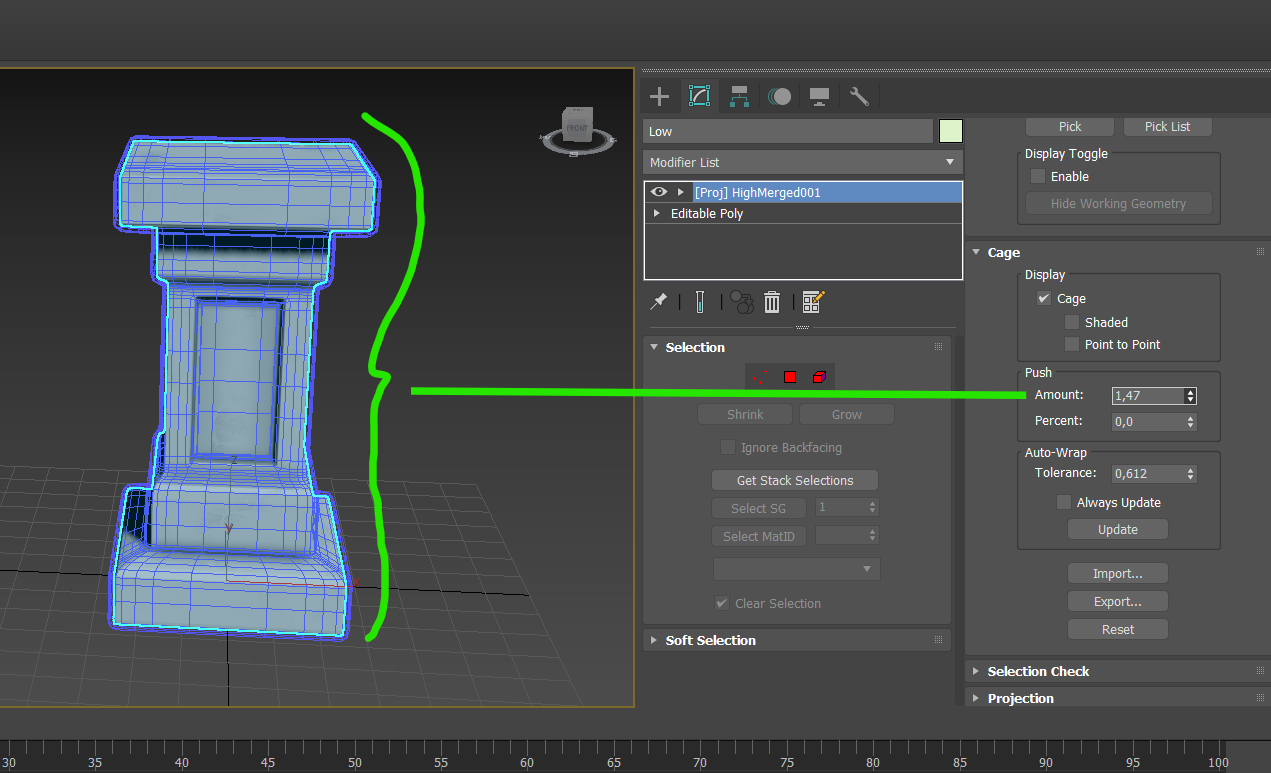
Task: Enable the Shaded cage checkbox
Action: 1072,322
